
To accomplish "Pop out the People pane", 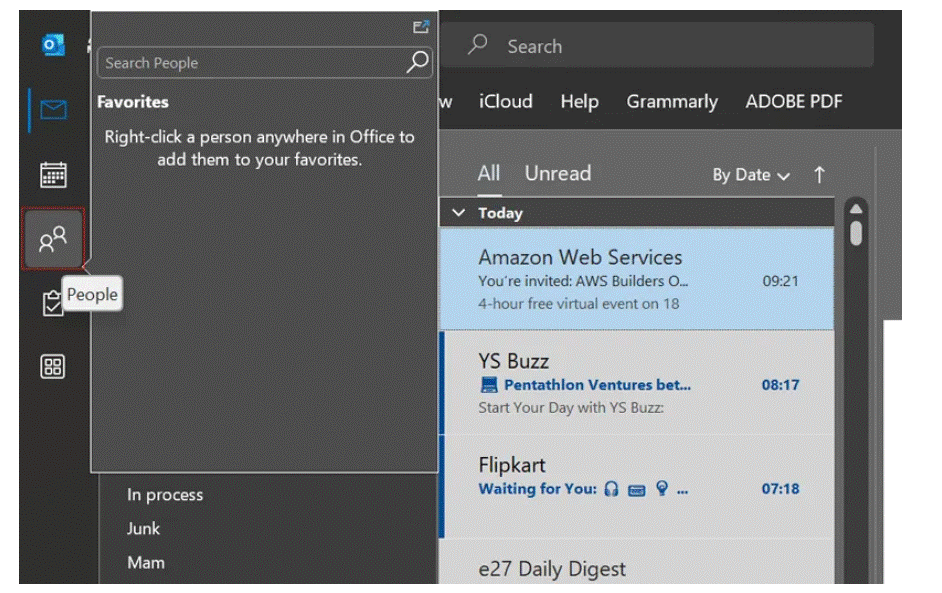I will coord(421,27).
